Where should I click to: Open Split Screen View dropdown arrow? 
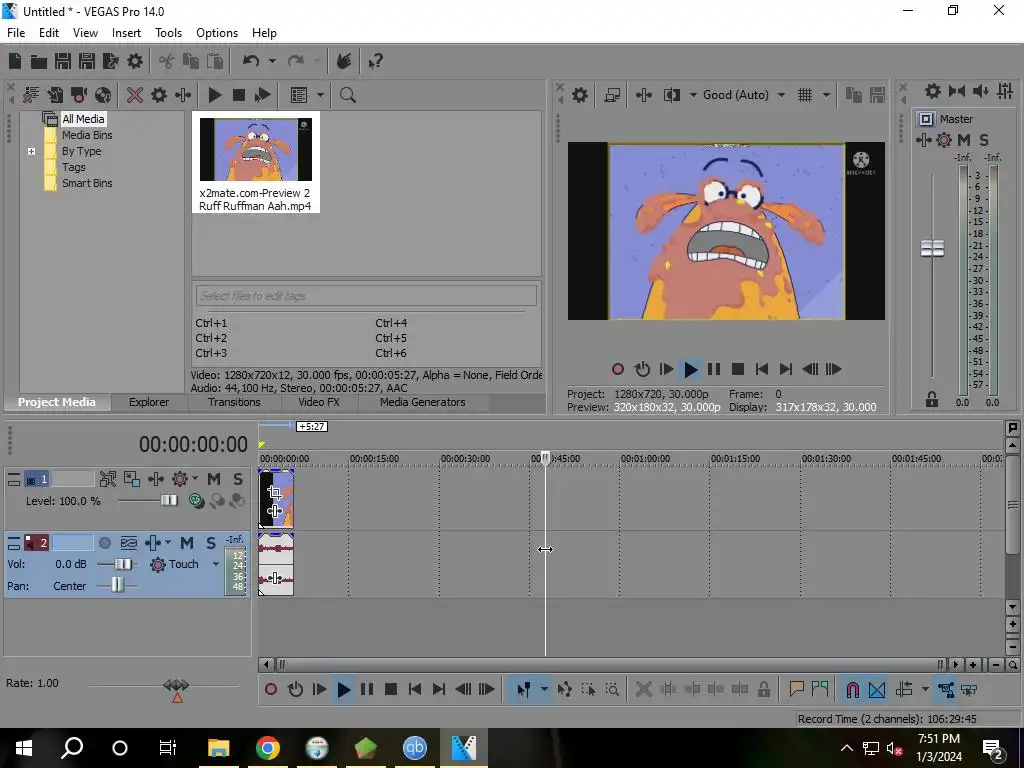(x=692, y=95)
